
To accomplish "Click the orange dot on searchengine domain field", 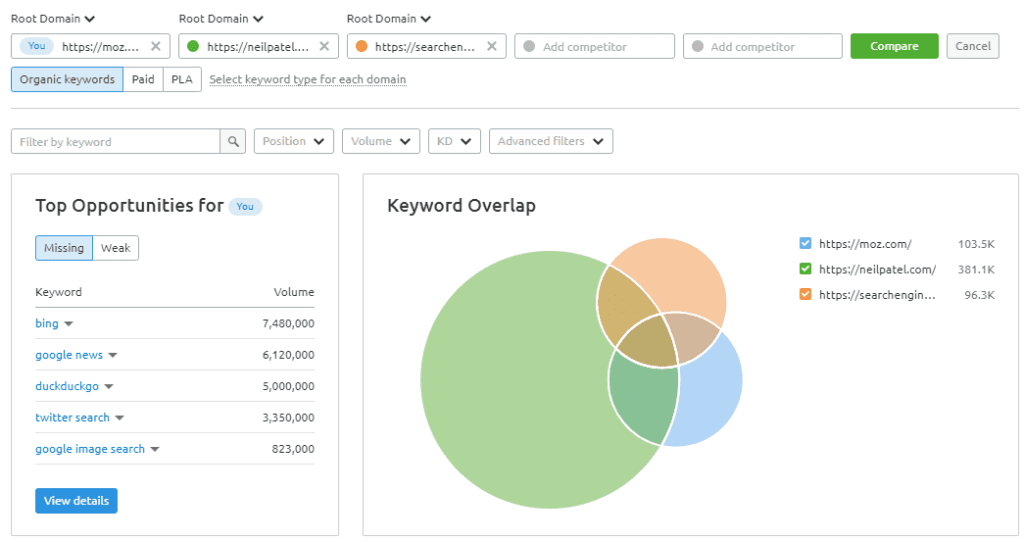I will pos(361,46).
